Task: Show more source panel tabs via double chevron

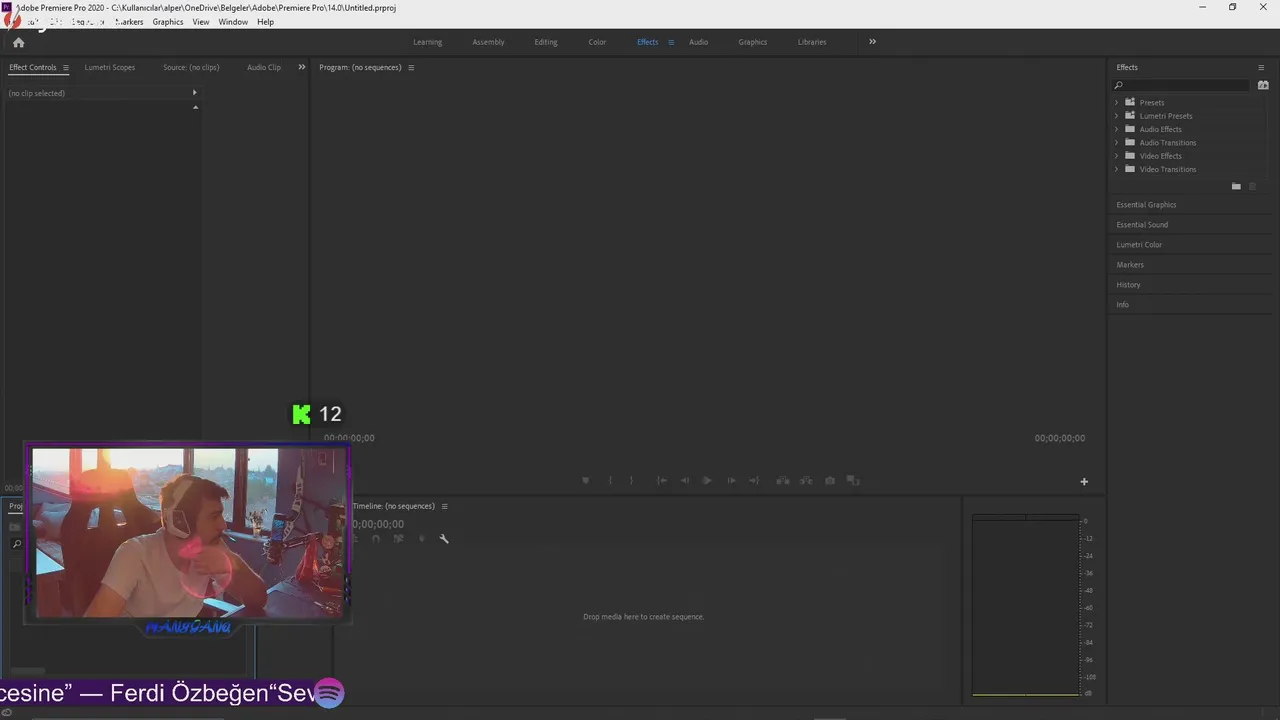Action: [302, 67]
